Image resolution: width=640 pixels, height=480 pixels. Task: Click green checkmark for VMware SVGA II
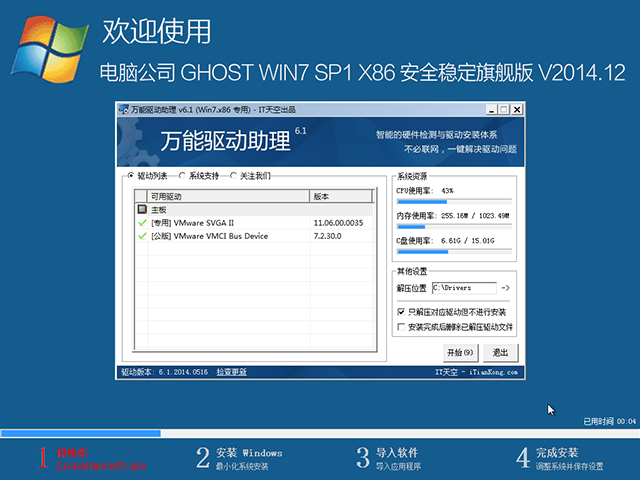click(x=142, y=223)
